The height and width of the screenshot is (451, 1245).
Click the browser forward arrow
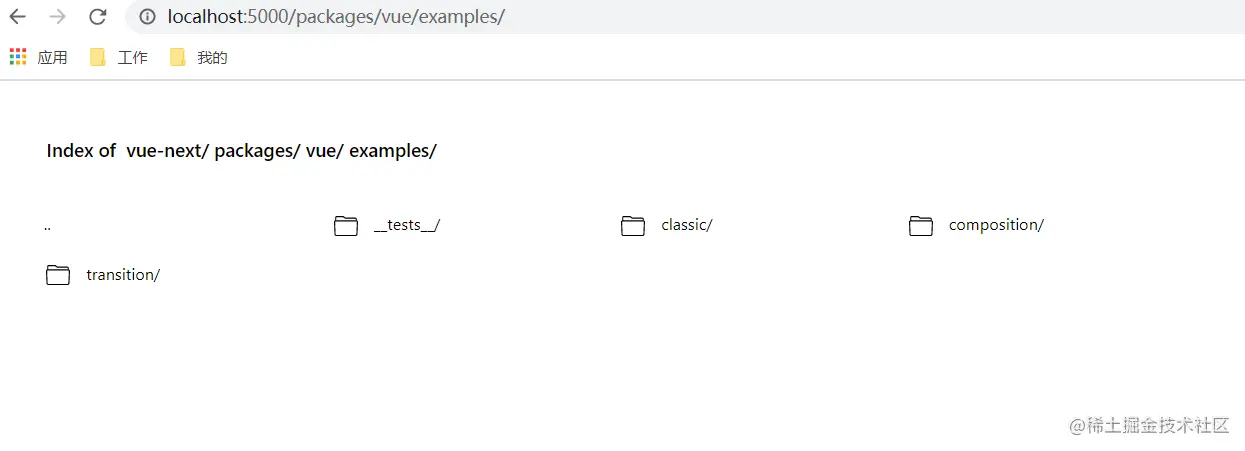click(x=58, y=17)
